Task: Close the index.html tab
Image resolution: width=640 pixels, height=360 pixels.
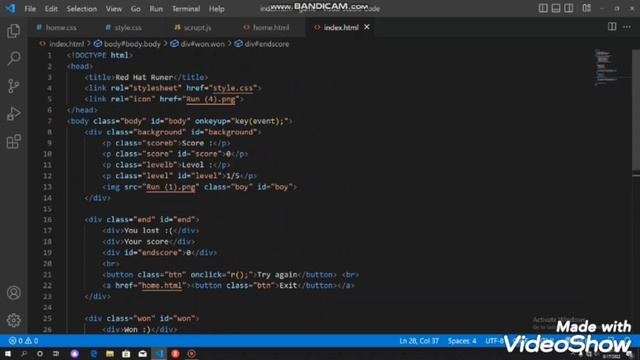Action: 367,27
